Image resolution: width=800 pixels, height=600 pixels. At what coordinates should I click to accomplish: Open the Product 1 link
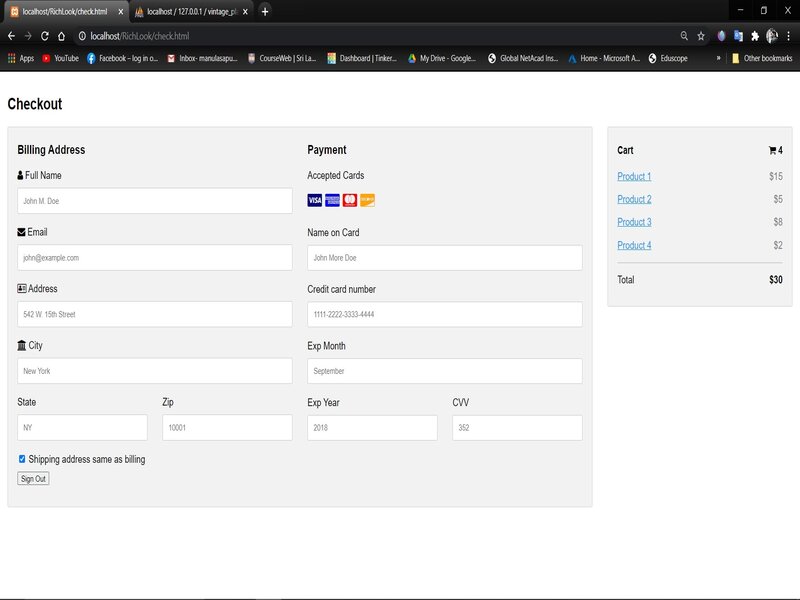(634, 177)
